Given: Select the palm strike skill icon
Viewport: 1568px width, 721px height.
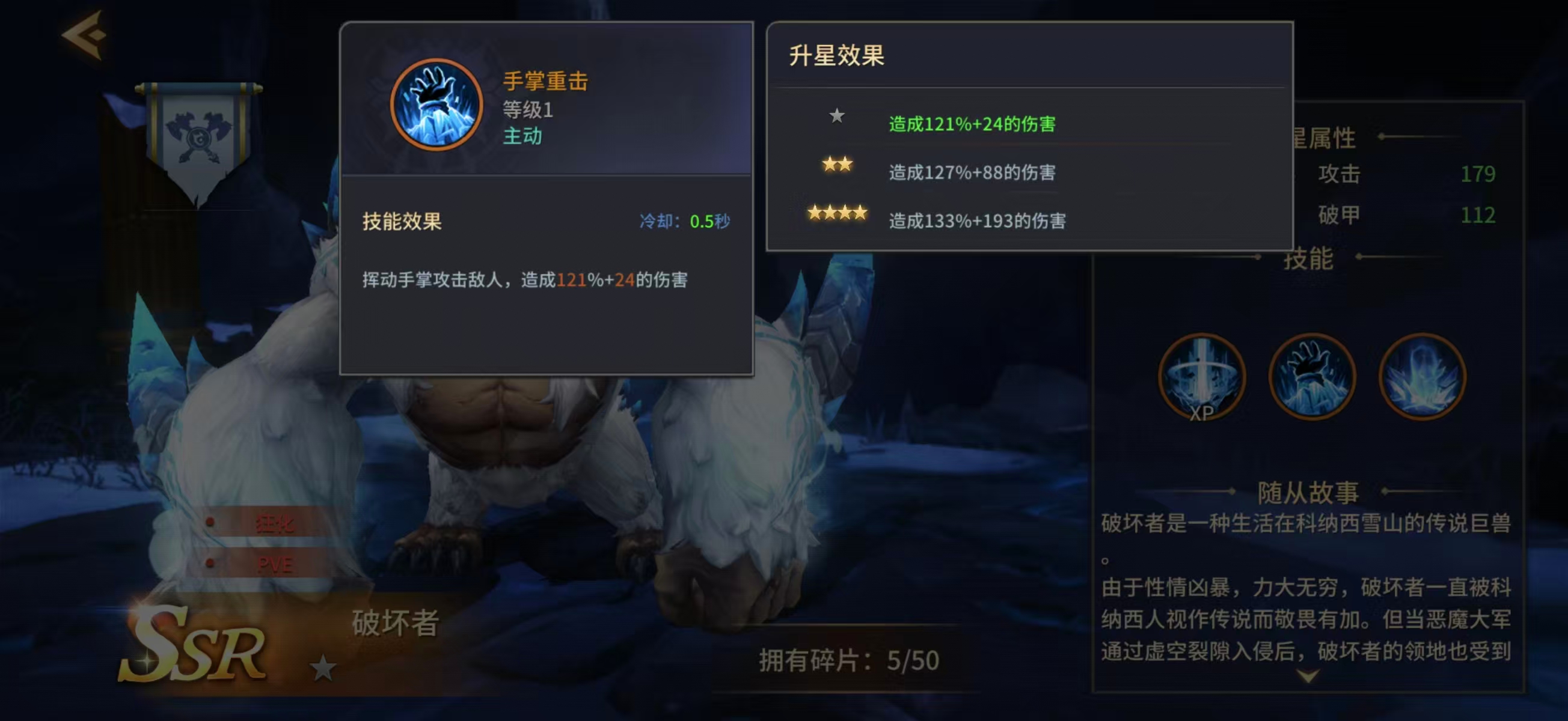Looking at the screenshot, I should pos(1312,377).
